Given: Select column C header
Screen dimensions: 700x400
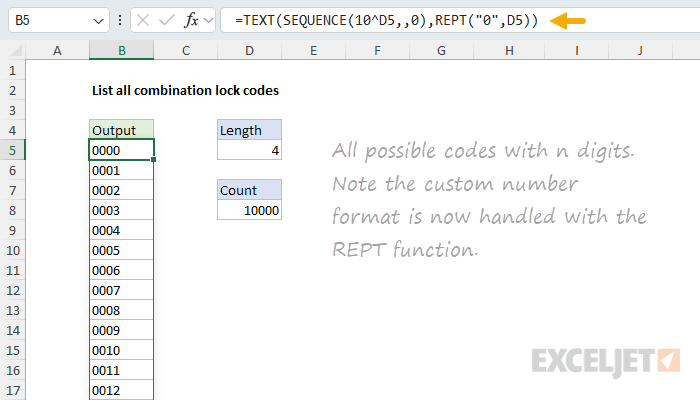Looking at the screenshot, I should 186,50.
